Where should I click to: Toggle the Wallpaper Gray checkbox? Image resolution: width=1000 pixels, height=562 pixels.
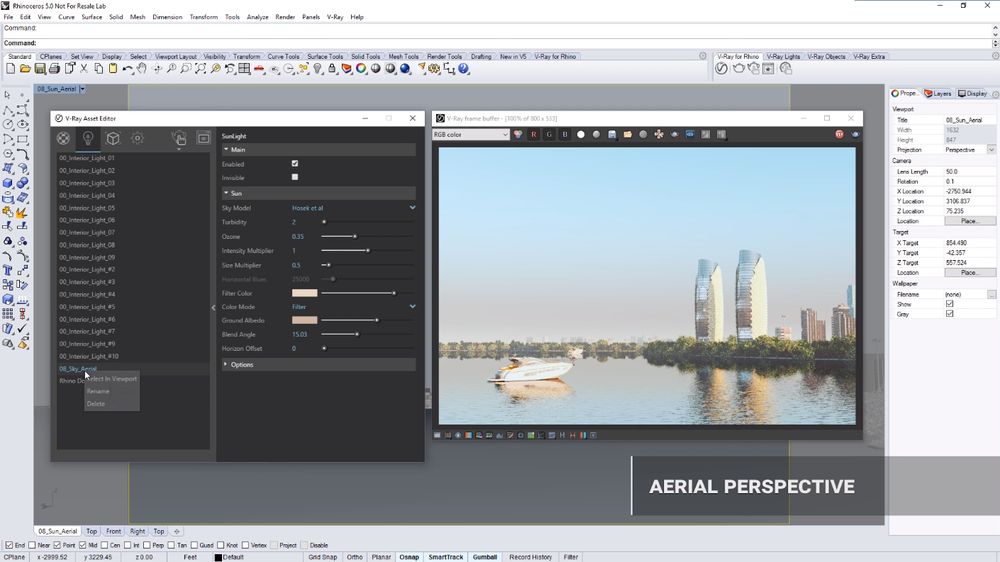[x=950, y=314]
